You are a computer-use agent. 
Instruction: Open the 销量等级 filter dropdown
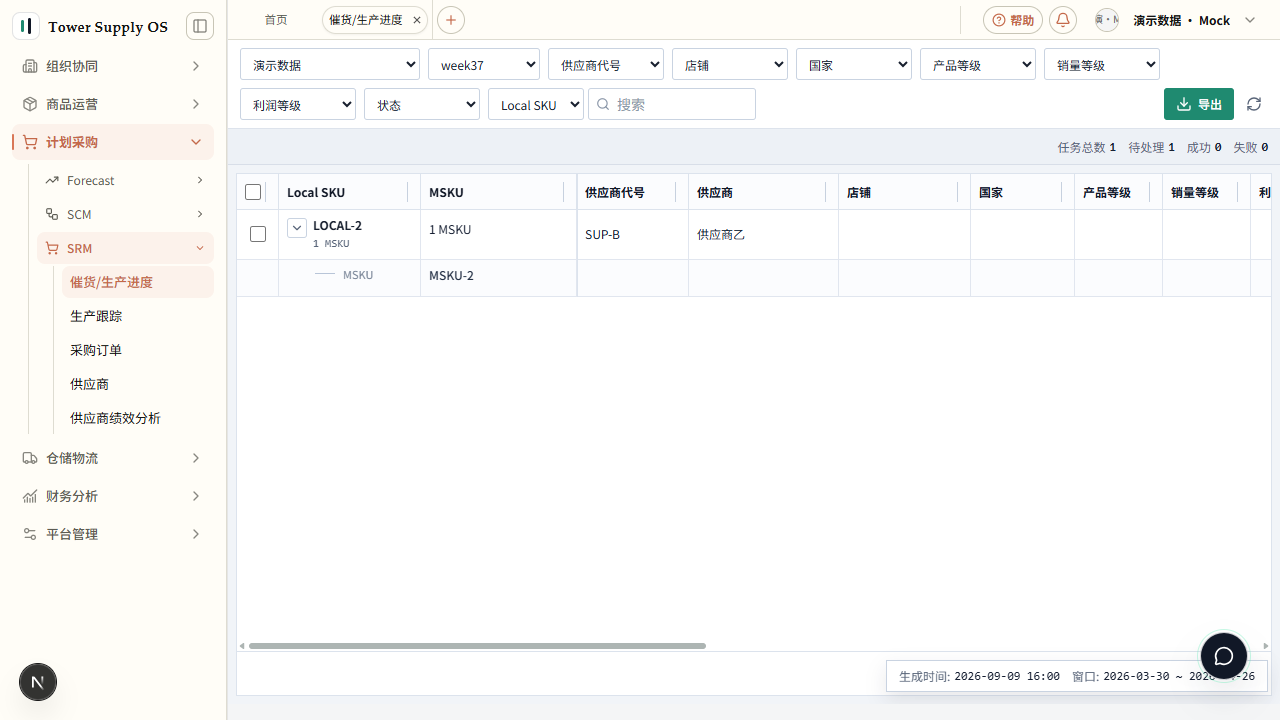coord(1102,65)
